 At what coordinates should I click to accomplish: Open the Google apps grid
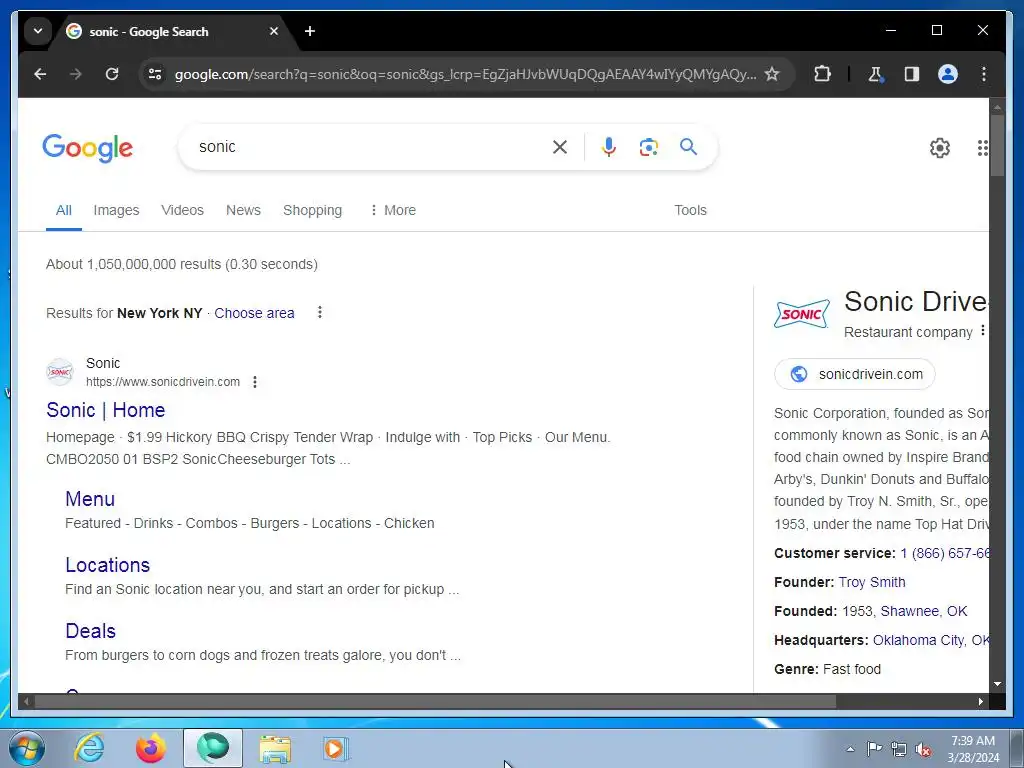(982, 148)
